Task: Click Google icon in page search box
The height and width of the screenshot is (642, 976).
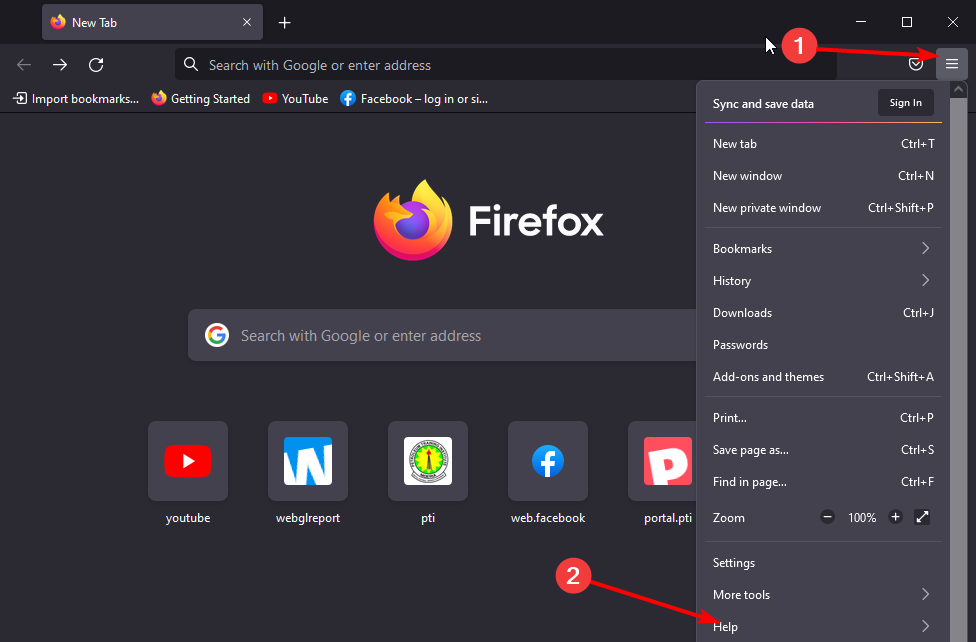Action: (x=217, y=335)
